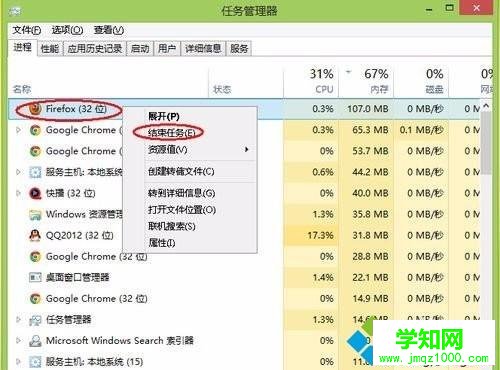Image resolution: width=500 pixels, height=370 pixels.
Task: Open the 文件(F) menu
Action: click(27, 30)
